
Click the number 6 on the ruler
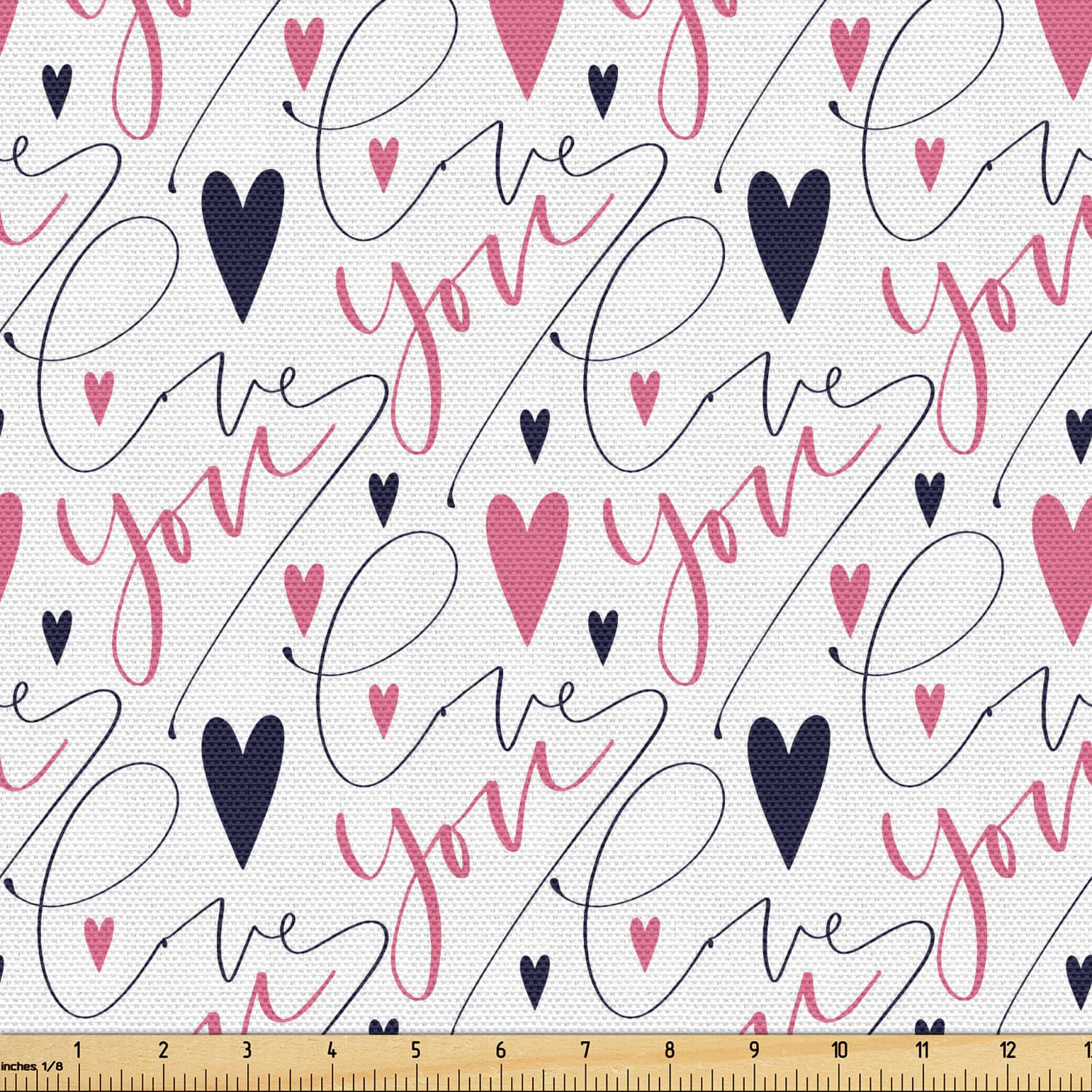click(x=501, y=1050)
